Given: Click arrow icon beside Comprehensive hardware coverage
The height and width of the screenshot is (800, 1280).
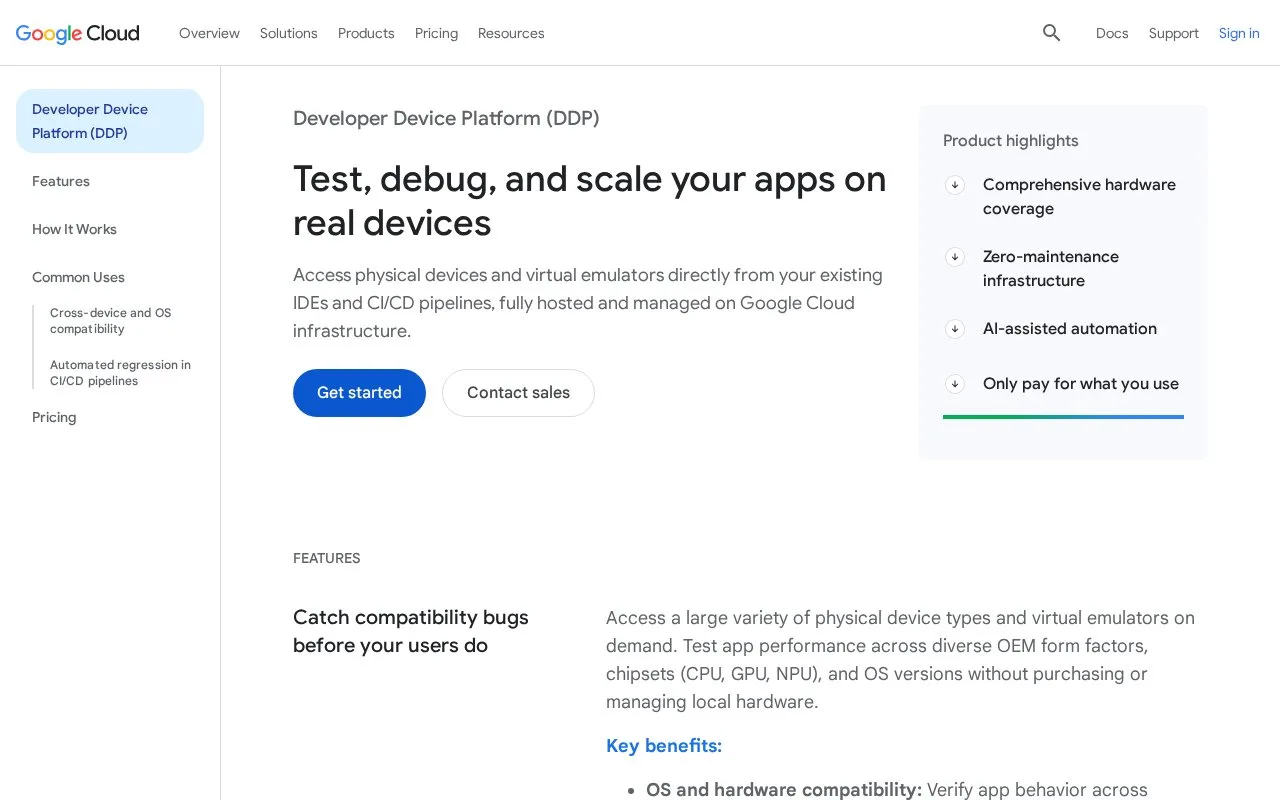Looking at the screenshot, I should click(x=955, y=185).
